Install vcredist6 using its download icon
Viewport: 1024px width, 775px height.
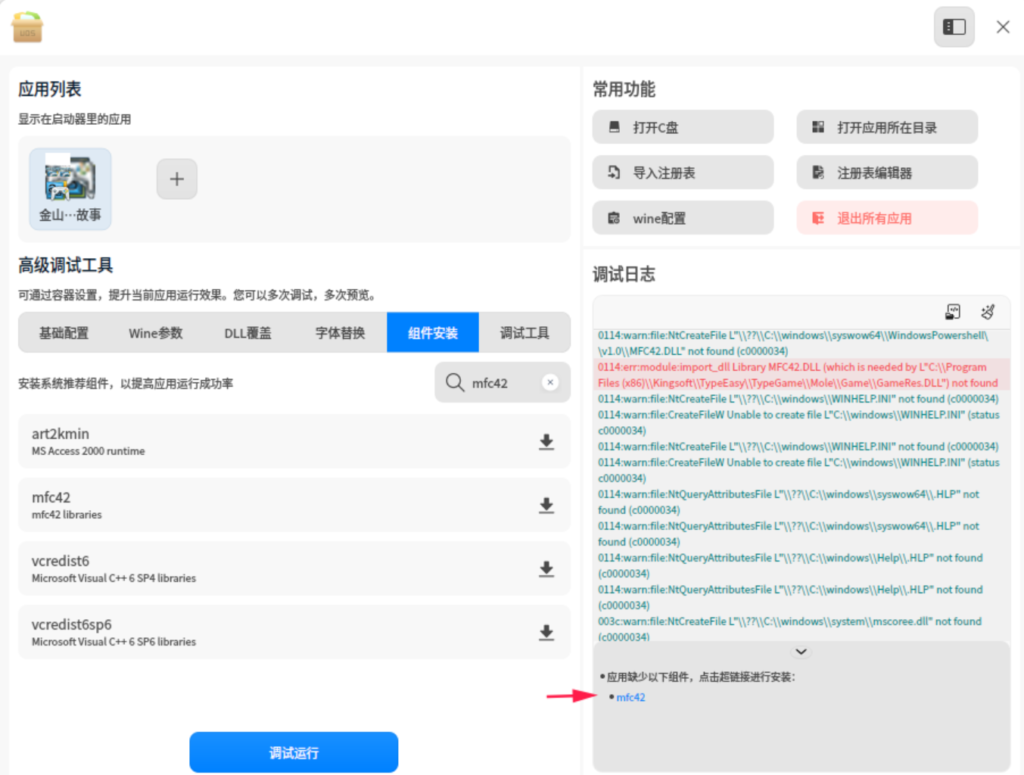point(546,569)
